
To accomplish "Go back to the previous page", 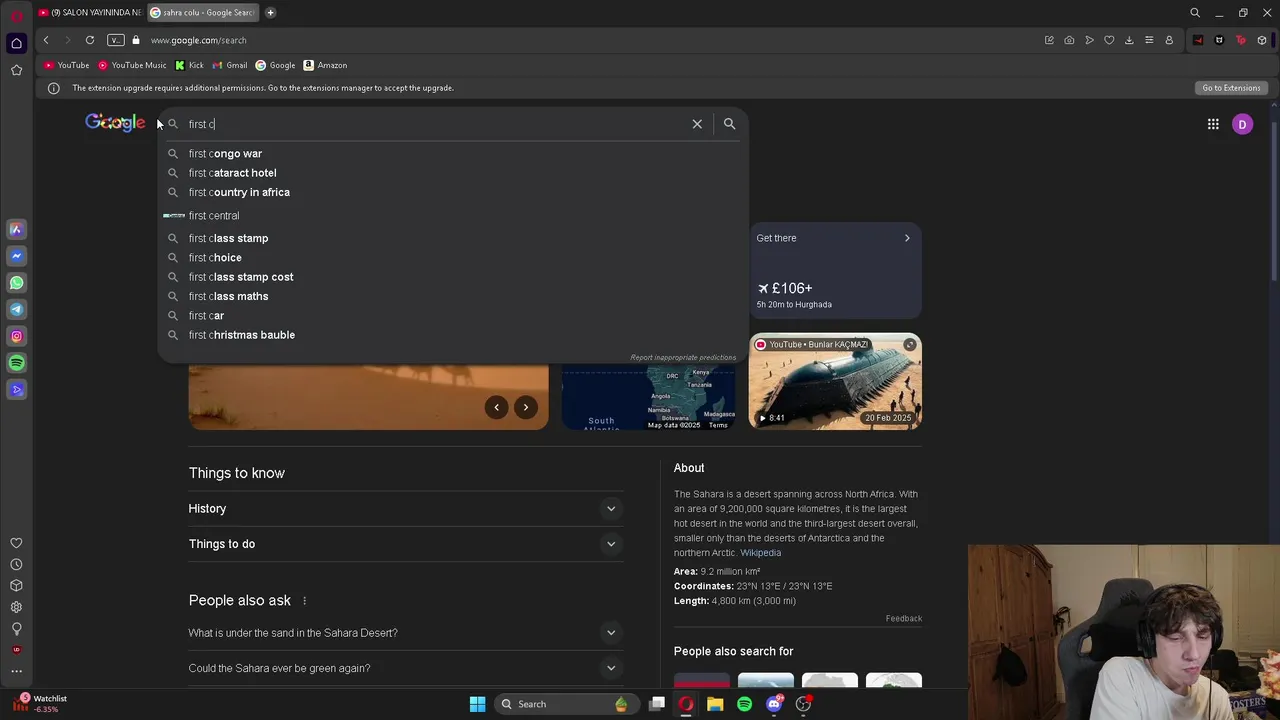I will [46, 40].
